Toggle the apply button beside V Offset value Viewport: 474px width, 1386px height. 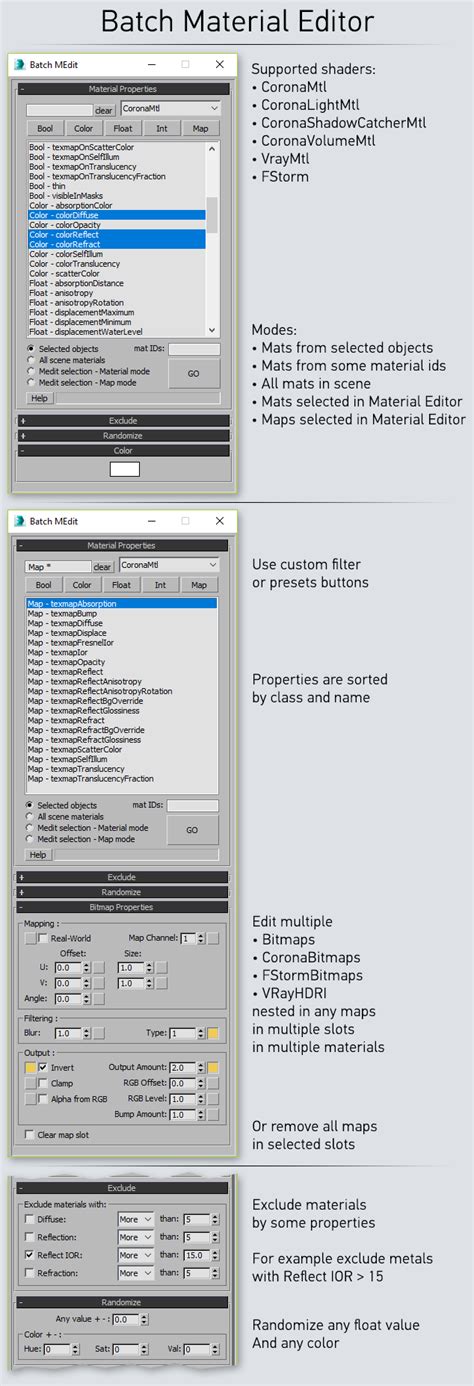(99, 983)
